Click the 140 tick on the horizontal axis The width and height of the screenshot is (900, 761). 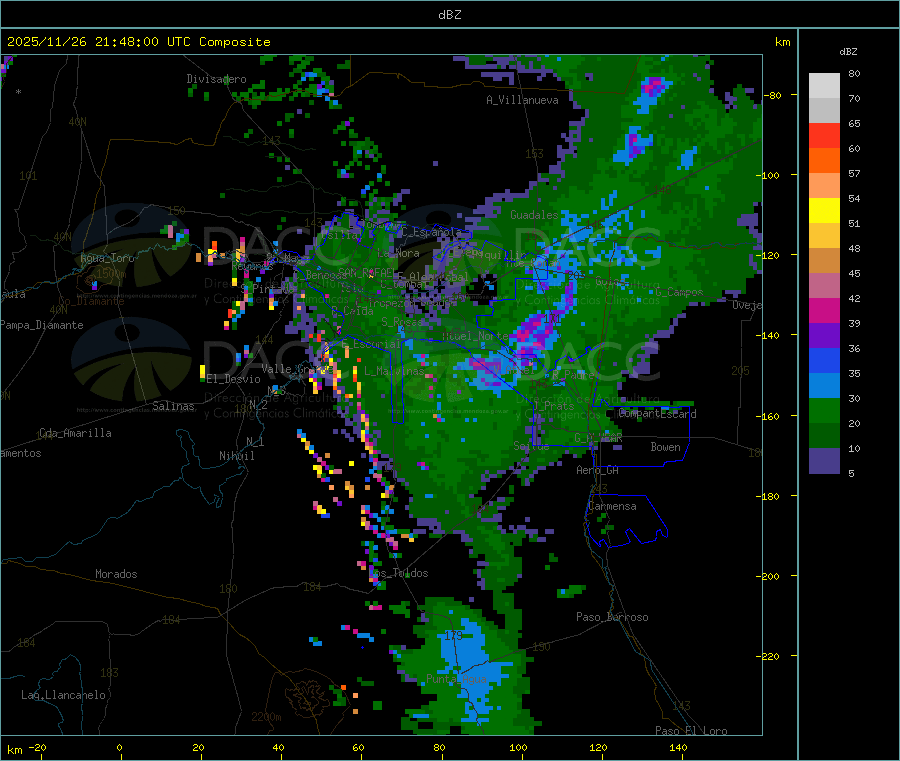[x=678, y=747]
